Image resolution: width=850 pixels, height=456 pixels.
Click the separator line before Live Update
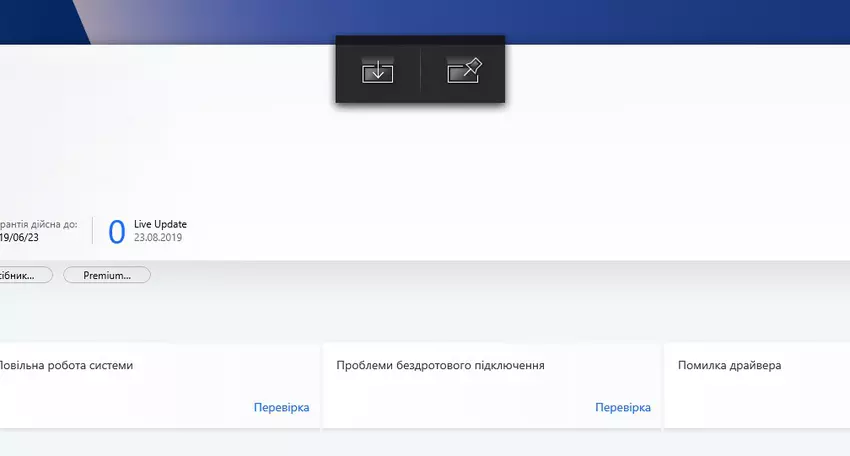click(92, 231)
